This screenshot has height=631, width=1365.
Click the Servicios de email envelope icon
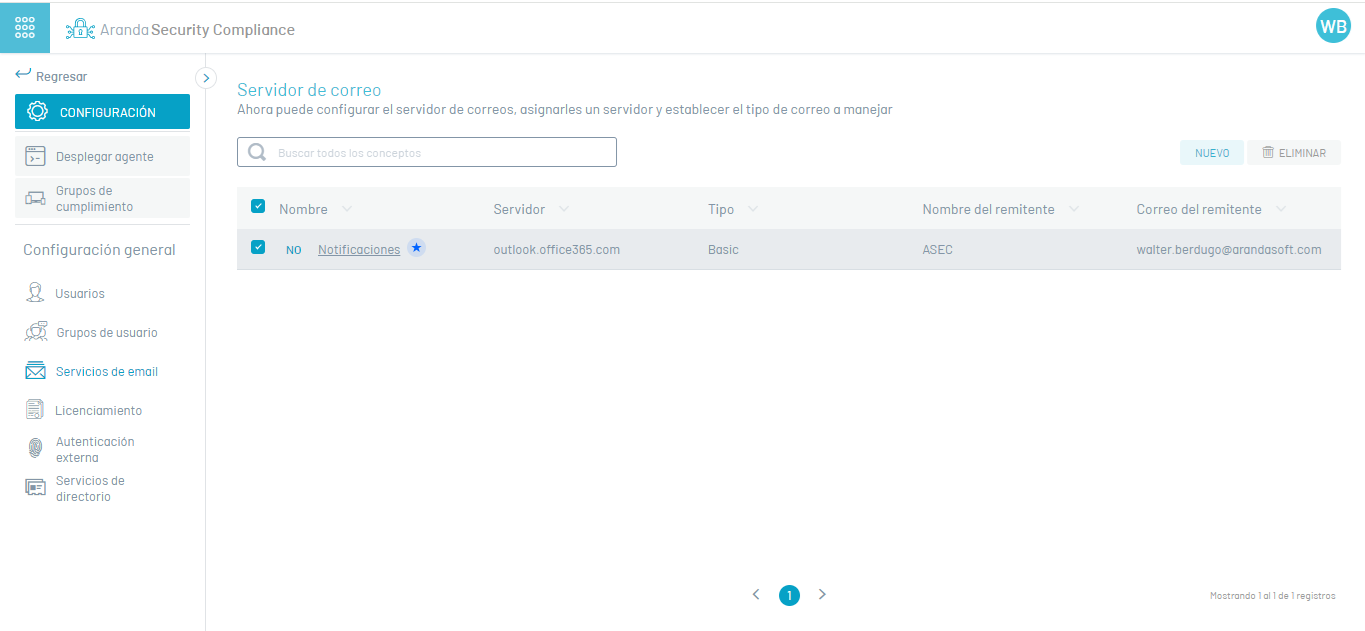(x=36, y=371)
